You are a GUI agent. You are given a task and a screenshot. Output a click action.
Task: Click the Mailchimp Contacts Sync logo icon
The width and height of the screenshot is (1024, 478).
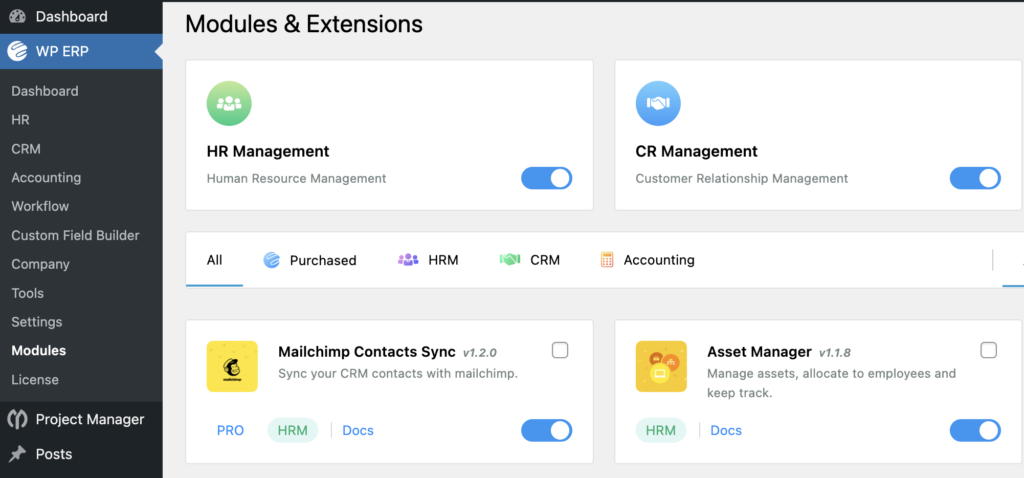pyautogui.click(x=232, y=366)
